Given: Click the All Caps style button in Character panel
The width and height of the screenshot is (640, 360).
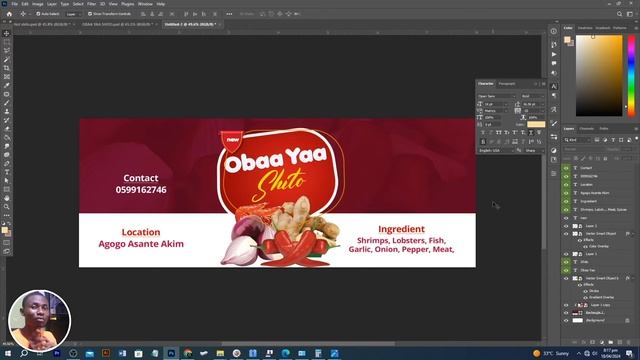Looking at the screenshot, I should pos(498,133).
